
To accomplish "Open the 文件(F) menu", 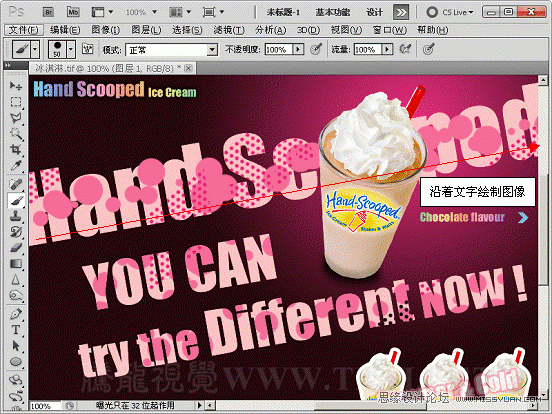I will click(24, 30).
